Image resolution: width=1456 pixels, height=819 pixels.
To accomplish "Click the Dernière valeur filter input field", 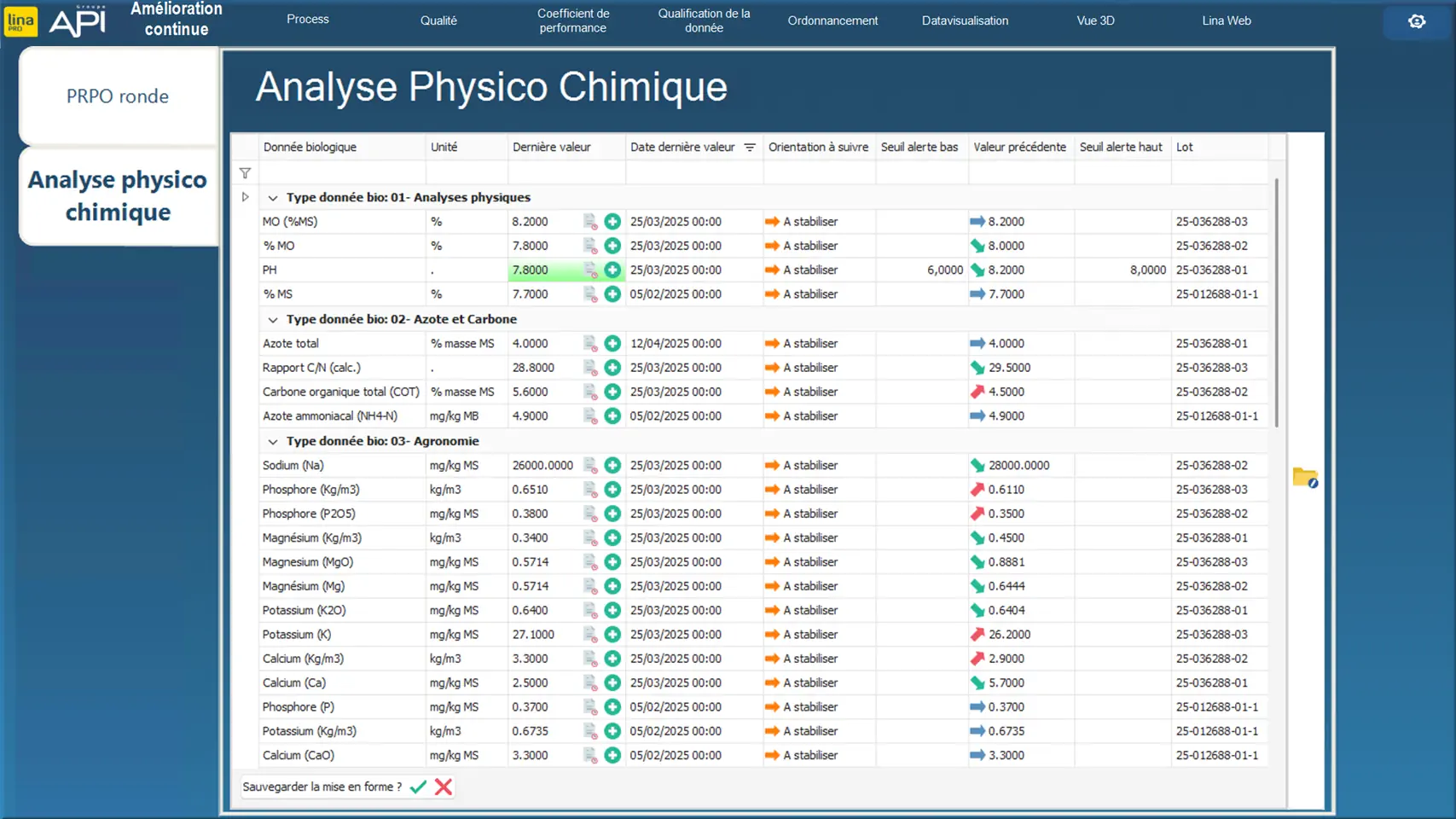I will coord(566,173).
